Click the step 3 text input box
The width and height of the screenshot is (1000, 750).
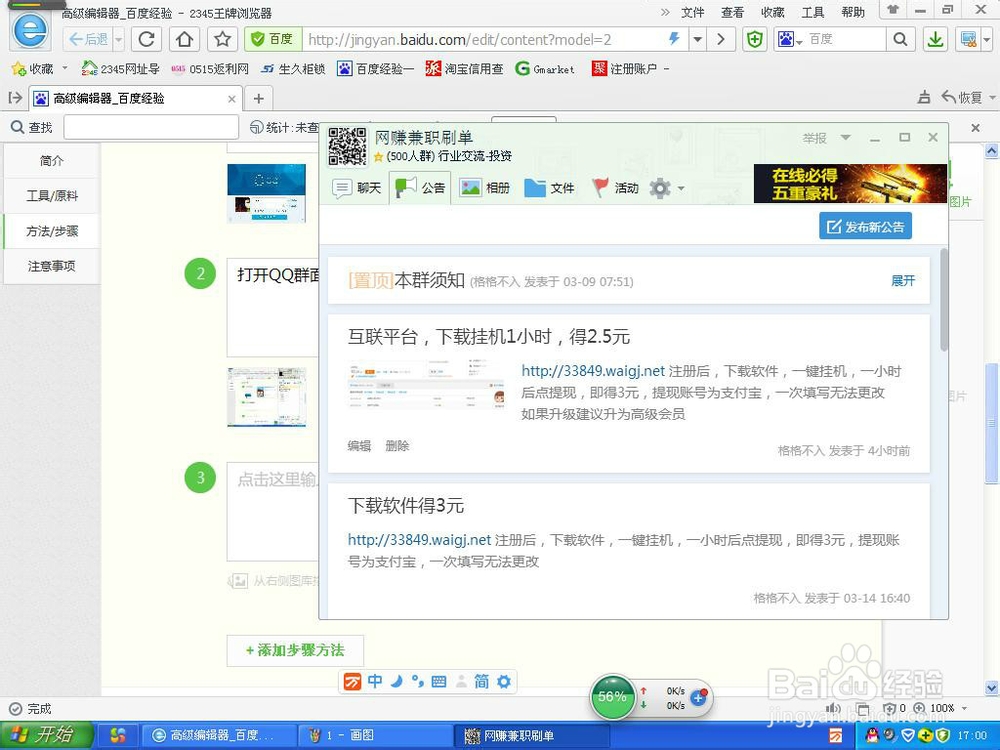click(x=273, y=511)
